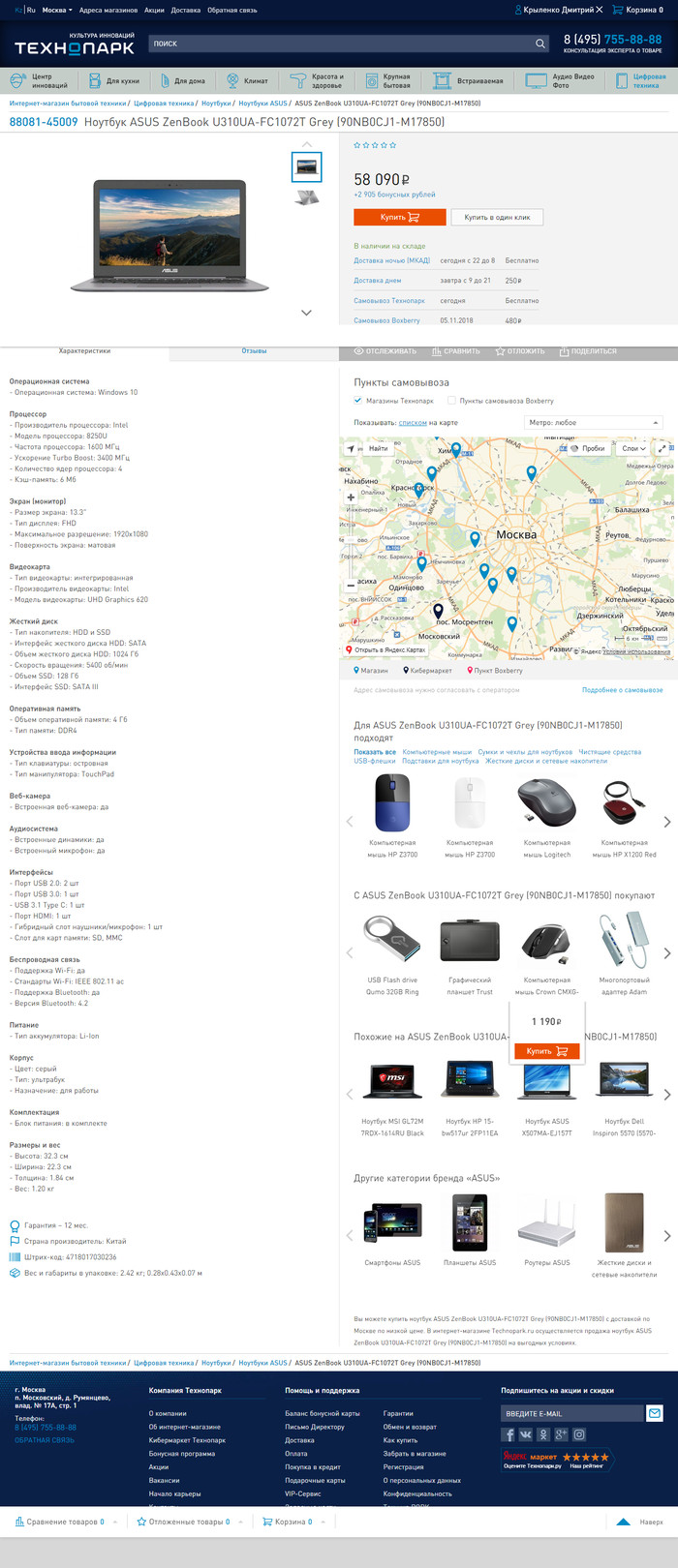678x1568 pixels.
Task: Open Компьютерные мыши filter link
Action: point(437,752)
